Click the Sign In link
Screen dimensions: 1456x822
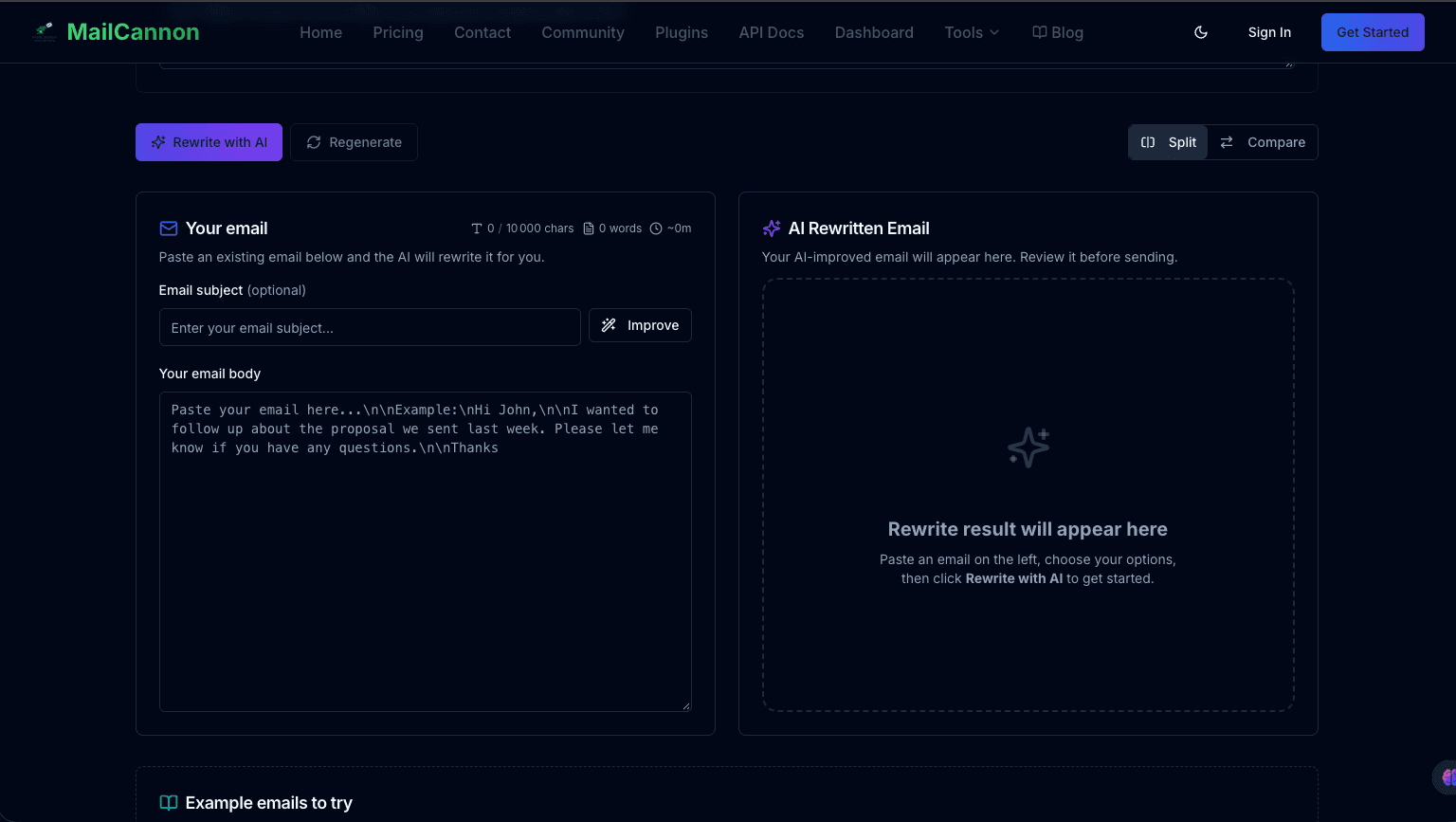1269,32
